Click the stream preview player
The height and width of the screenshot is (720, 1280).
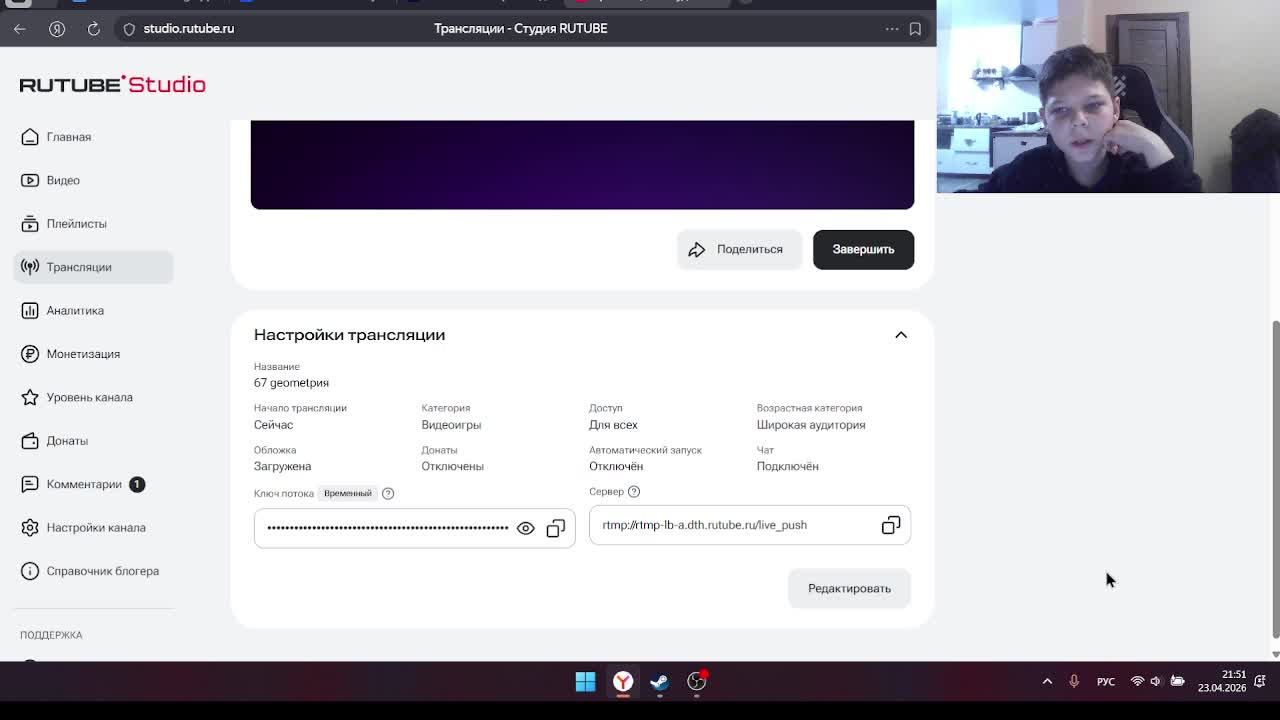(582, 165)
